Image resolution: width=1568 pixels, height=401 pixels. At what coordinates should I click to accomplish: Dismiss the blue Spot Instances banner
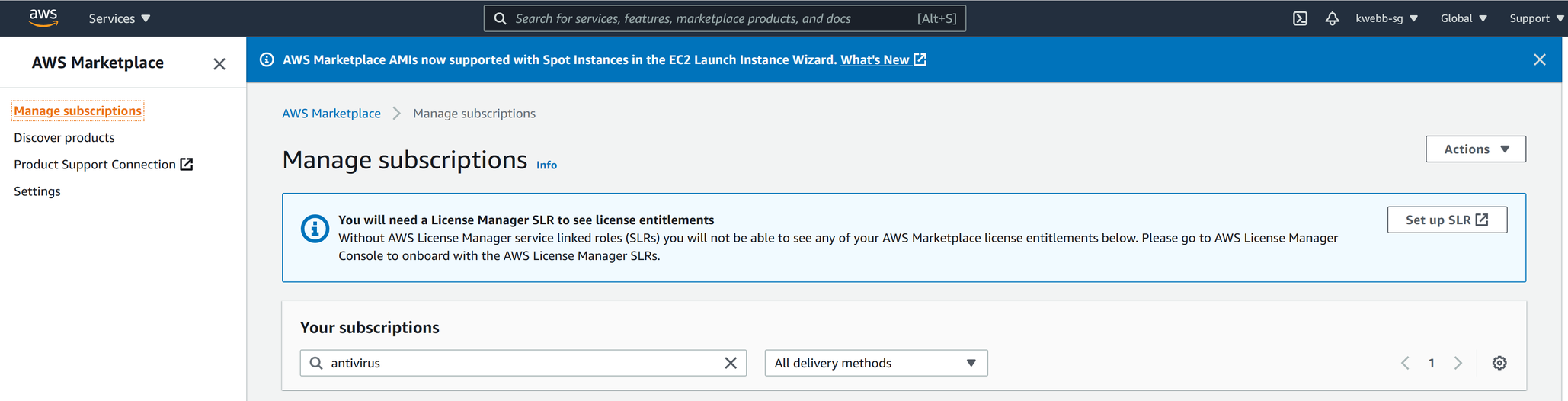[1540, 59]
